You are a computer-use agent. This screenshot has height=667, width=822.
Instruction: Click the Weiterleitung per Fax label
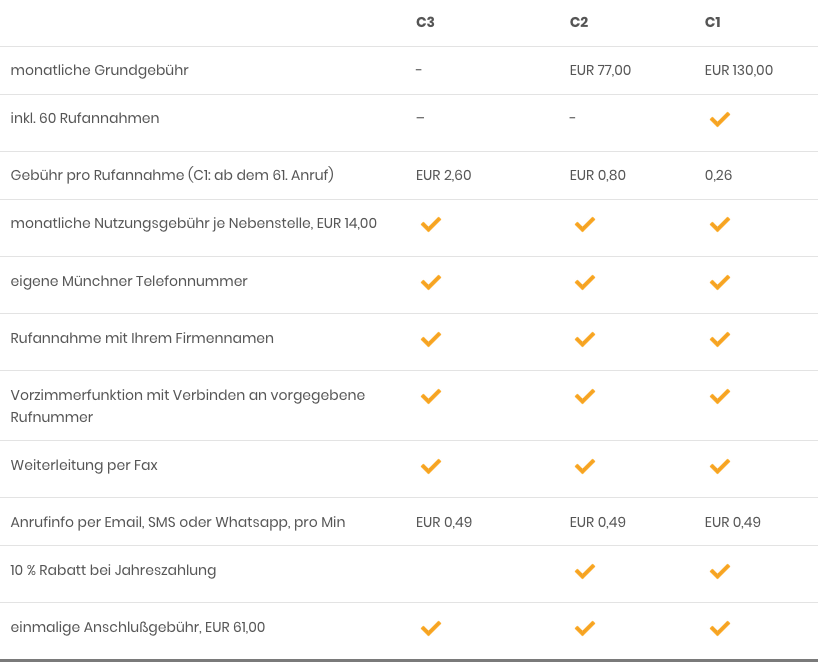(x=84, y=465)
